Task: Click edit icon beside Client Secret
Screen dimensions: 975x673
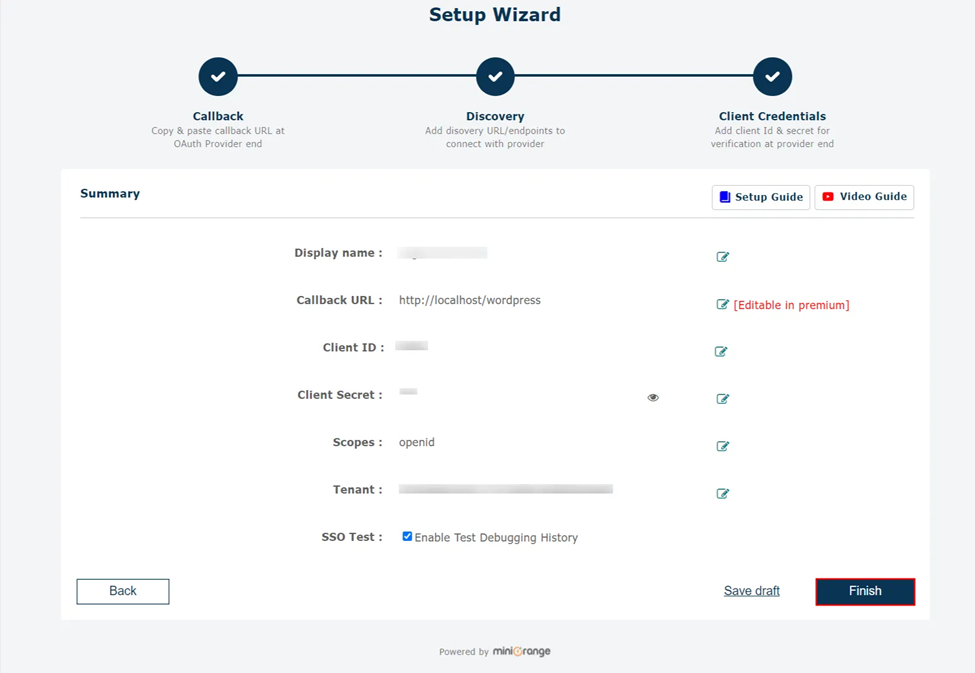Action: point(722,399)
